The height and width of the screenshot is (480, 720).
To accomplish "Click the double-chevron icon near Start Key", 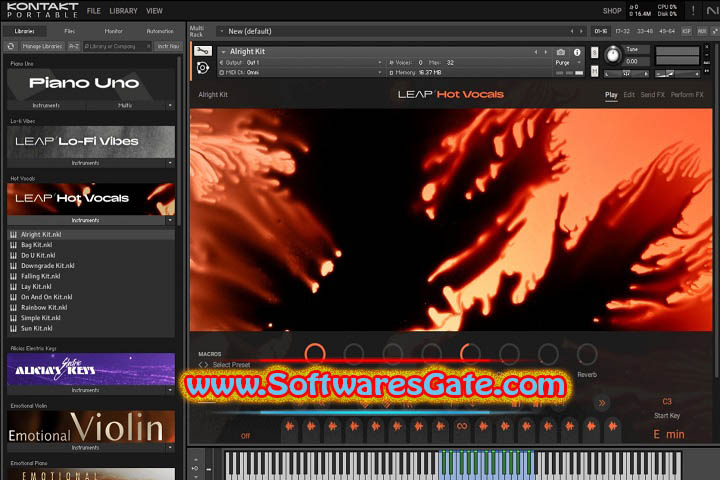I will click(x=602, y=403).
